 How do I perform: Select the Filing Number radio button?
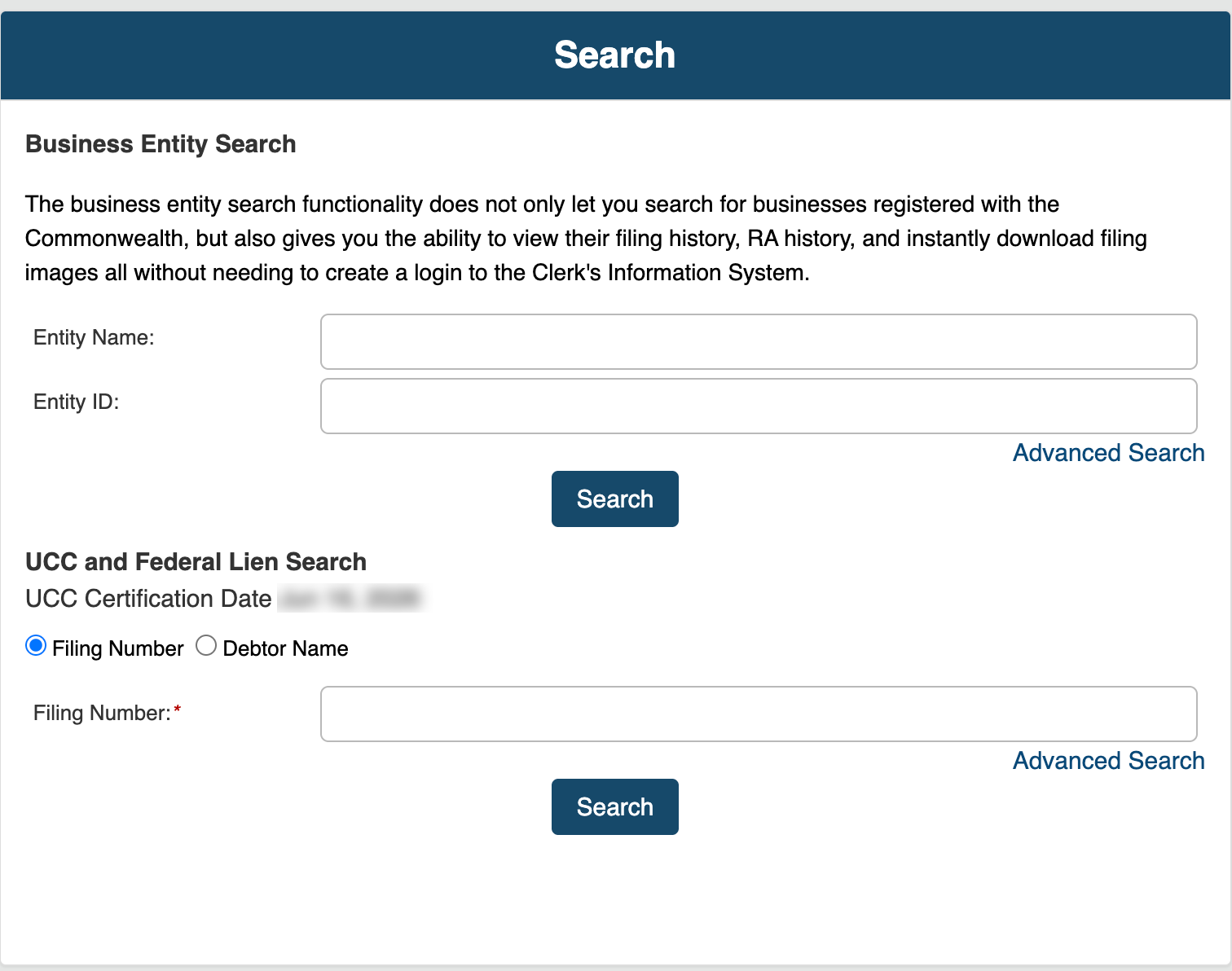pos(36,646)
